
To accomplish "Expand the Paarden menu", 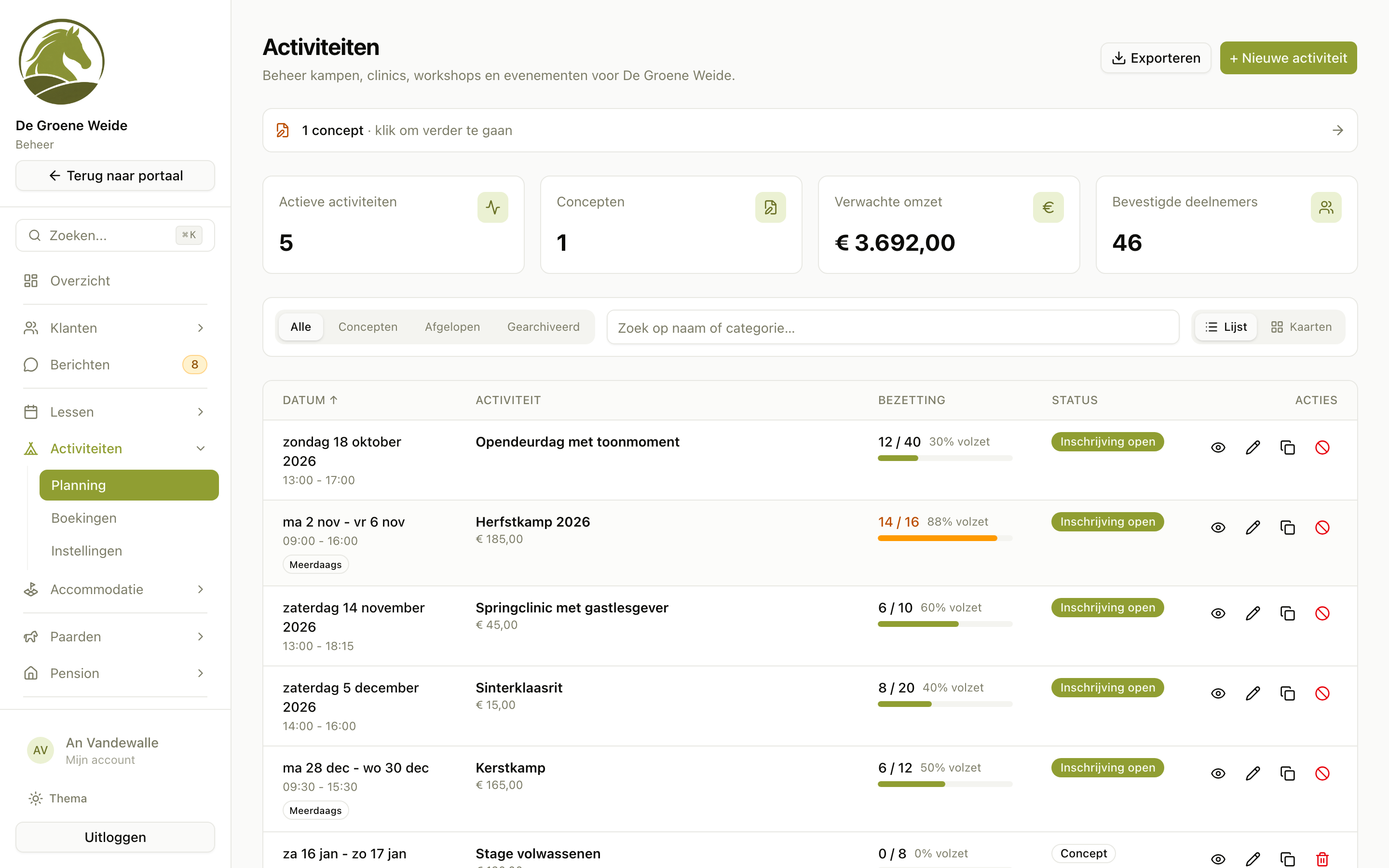I will [x=115, y=637].
